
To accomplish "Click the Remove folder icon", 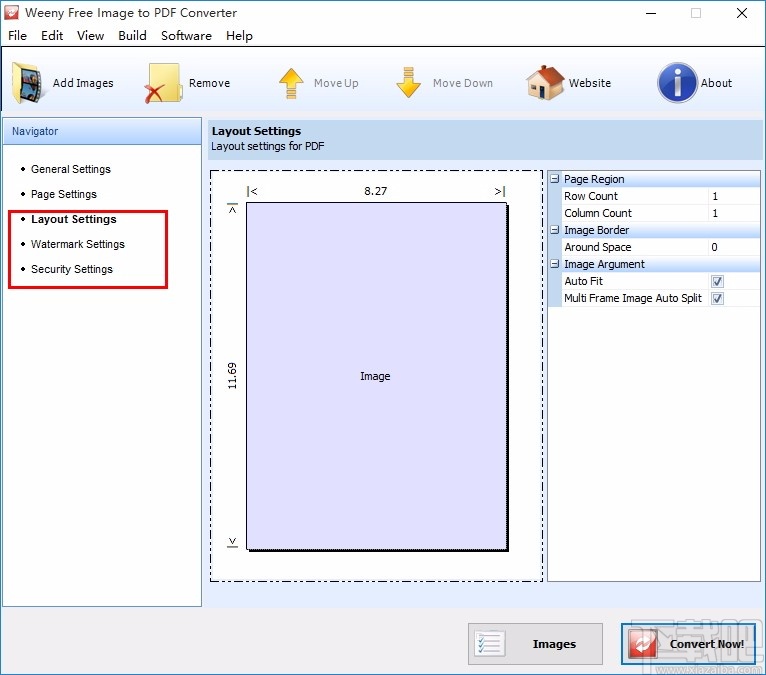I will (x=163, y=83).
